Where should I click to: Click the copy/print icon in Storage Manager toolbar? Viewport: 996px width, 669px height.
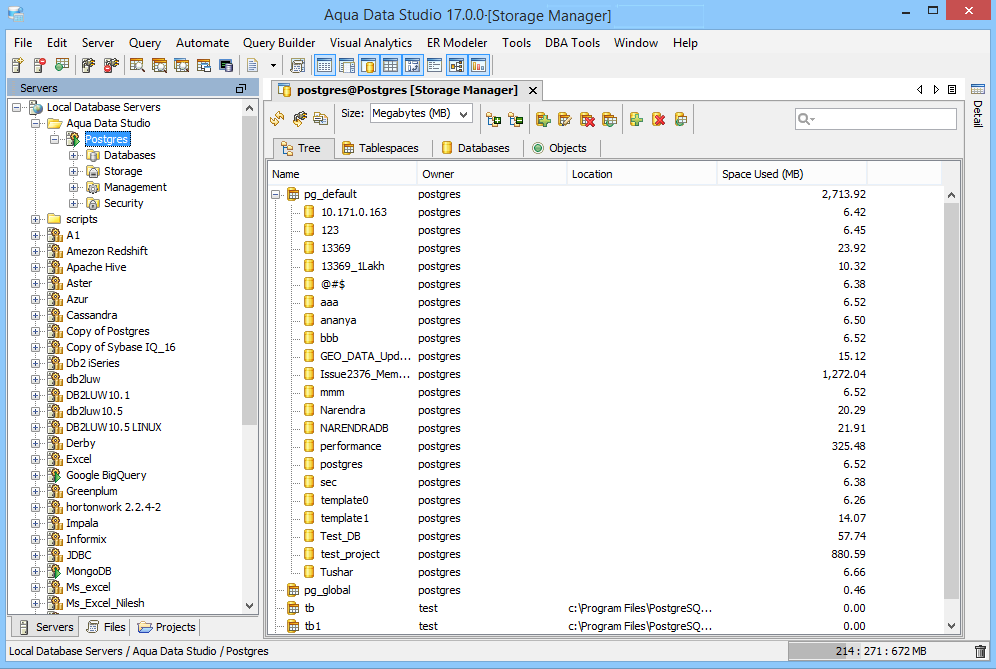[x=321, y=119]
